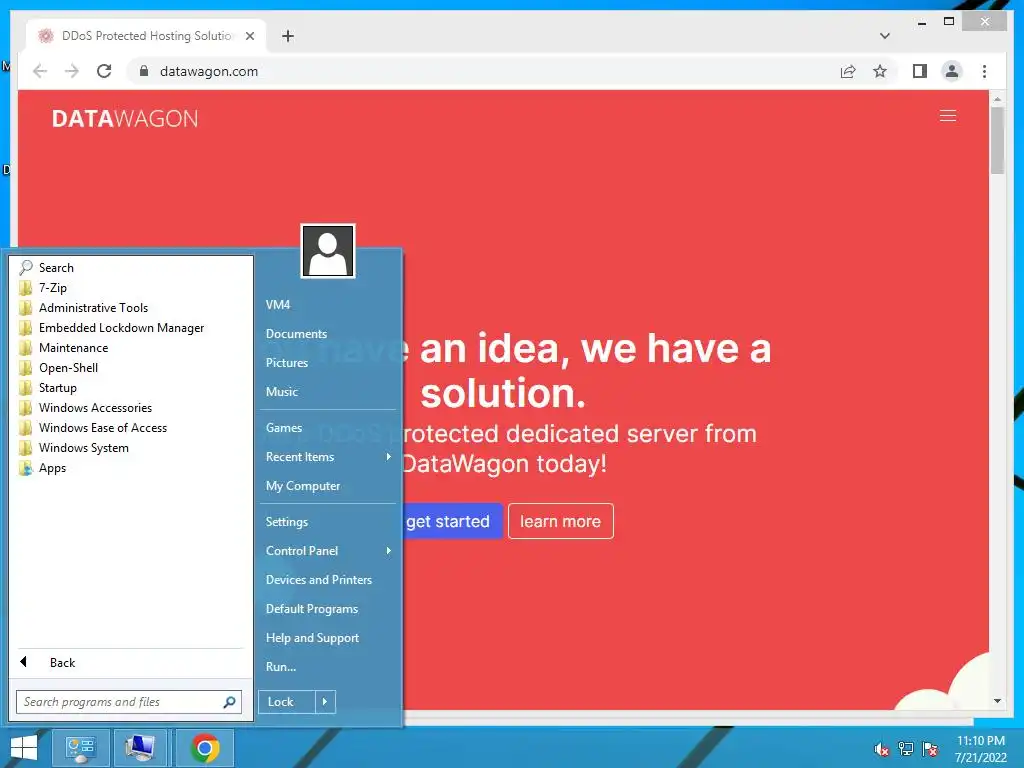This screenshot has height=768, width=1024.
Task: Click the Windows Start button
Action: click(x=24, y=748)
